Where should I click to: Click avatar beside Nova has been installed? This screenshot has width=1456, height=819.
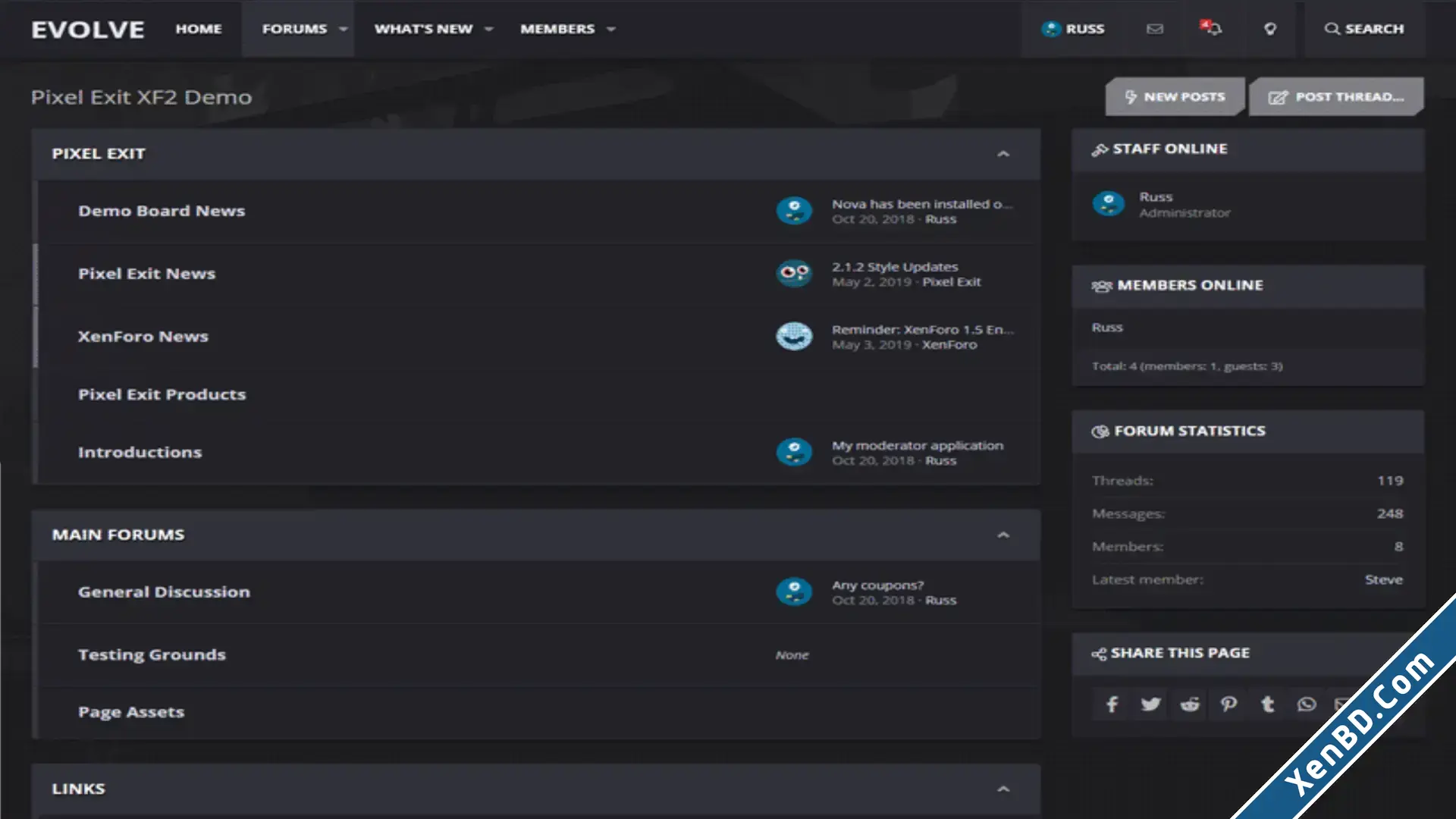[x=794, y=211]
